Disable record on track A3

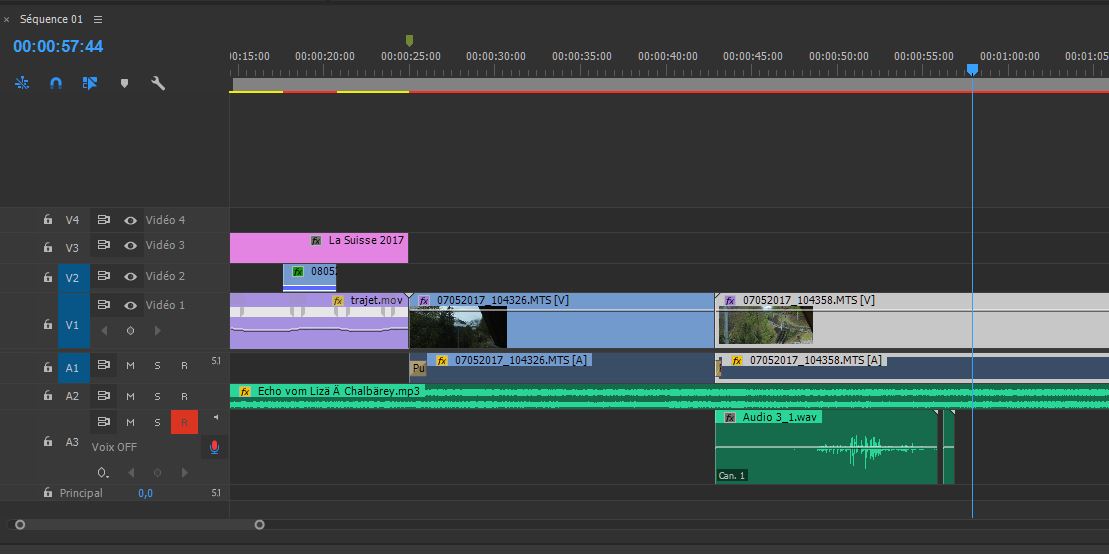[x=184, y=422]
